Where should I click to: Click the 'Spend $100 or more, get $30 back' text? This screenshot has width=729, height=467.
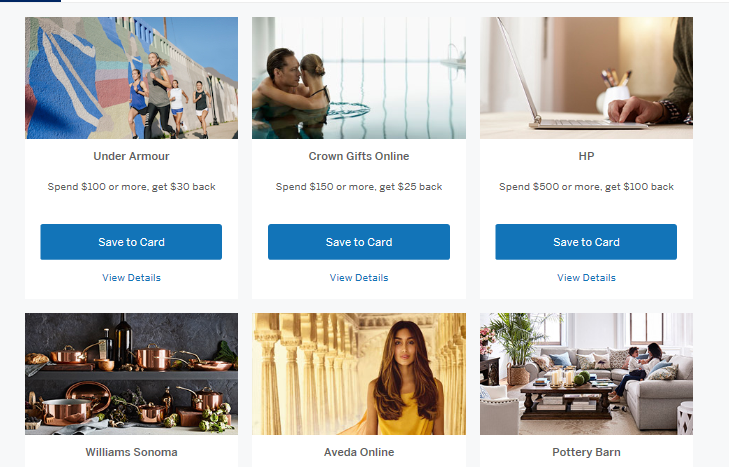(x=132, y=187)
